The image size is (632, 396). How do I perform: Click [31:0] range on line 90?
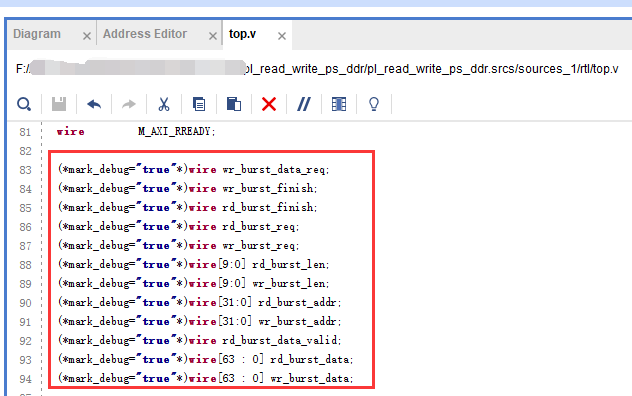tap(235, 302)
